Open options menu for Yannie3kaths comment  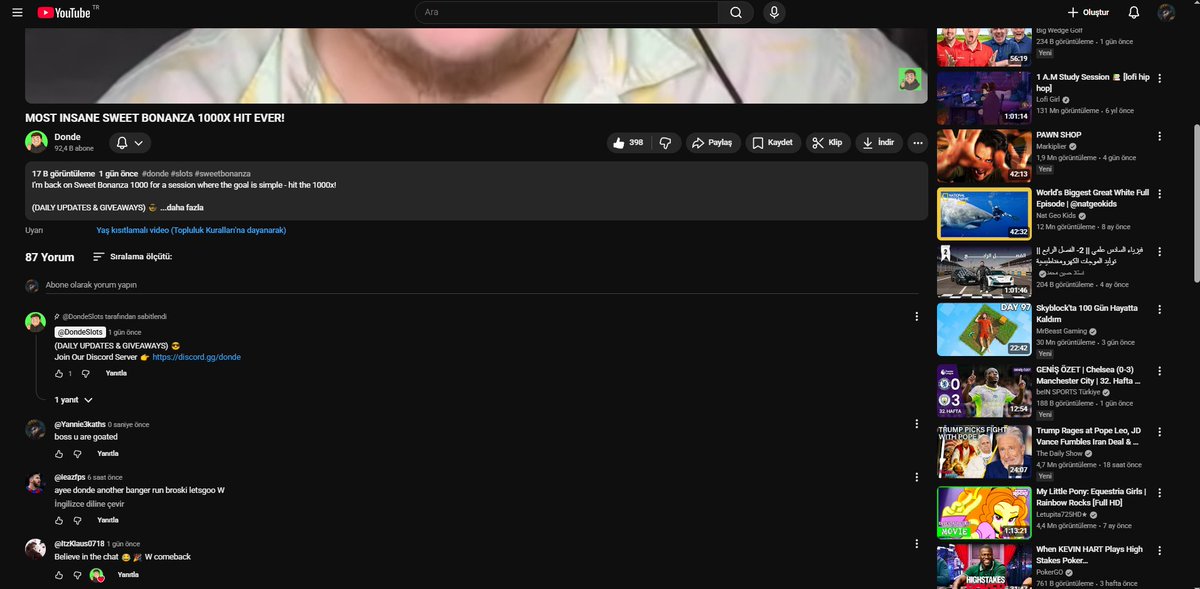pyautogui.click(x=917, y=424)
